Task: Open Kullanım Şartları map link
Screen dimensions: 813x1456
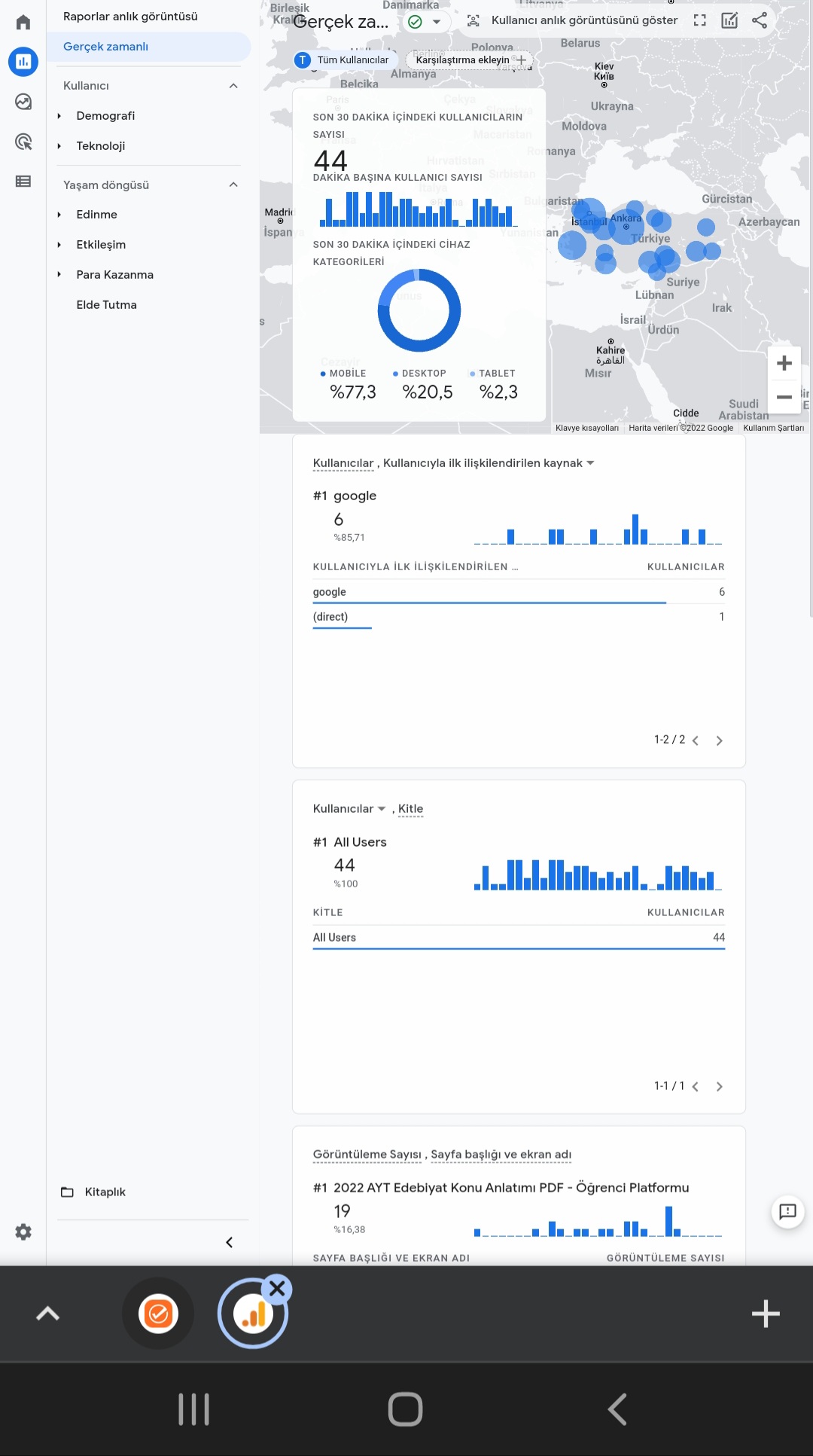Action: 773,428
